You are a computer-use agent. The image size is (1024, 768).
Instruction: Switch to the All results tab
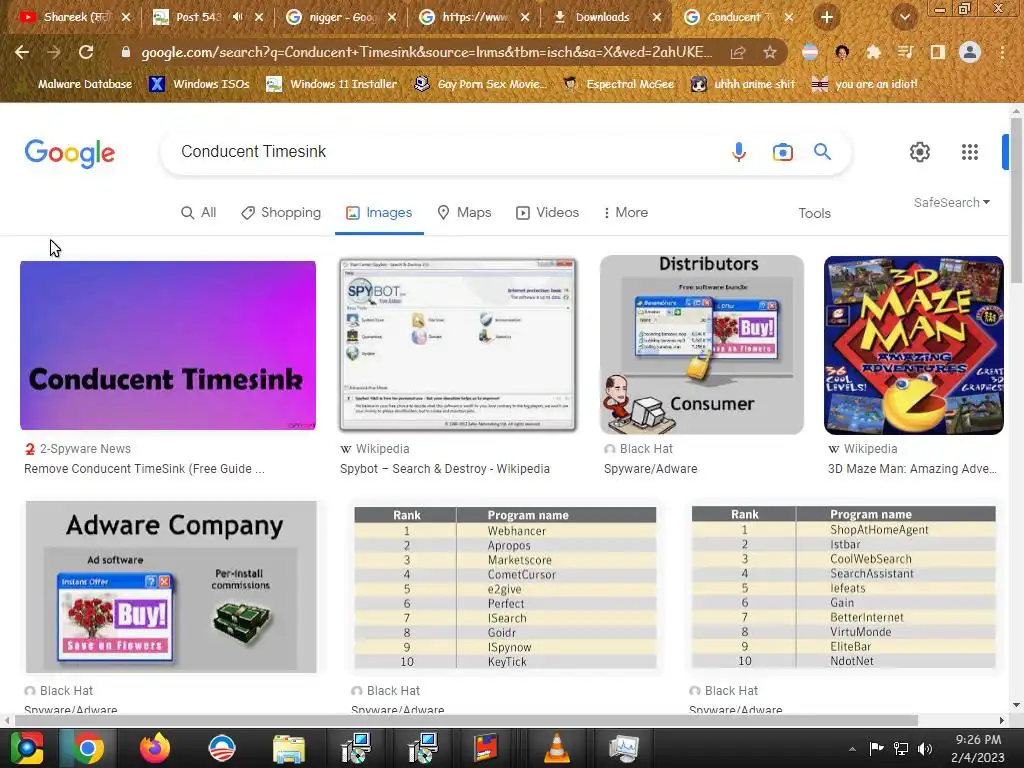click(199, 212)
